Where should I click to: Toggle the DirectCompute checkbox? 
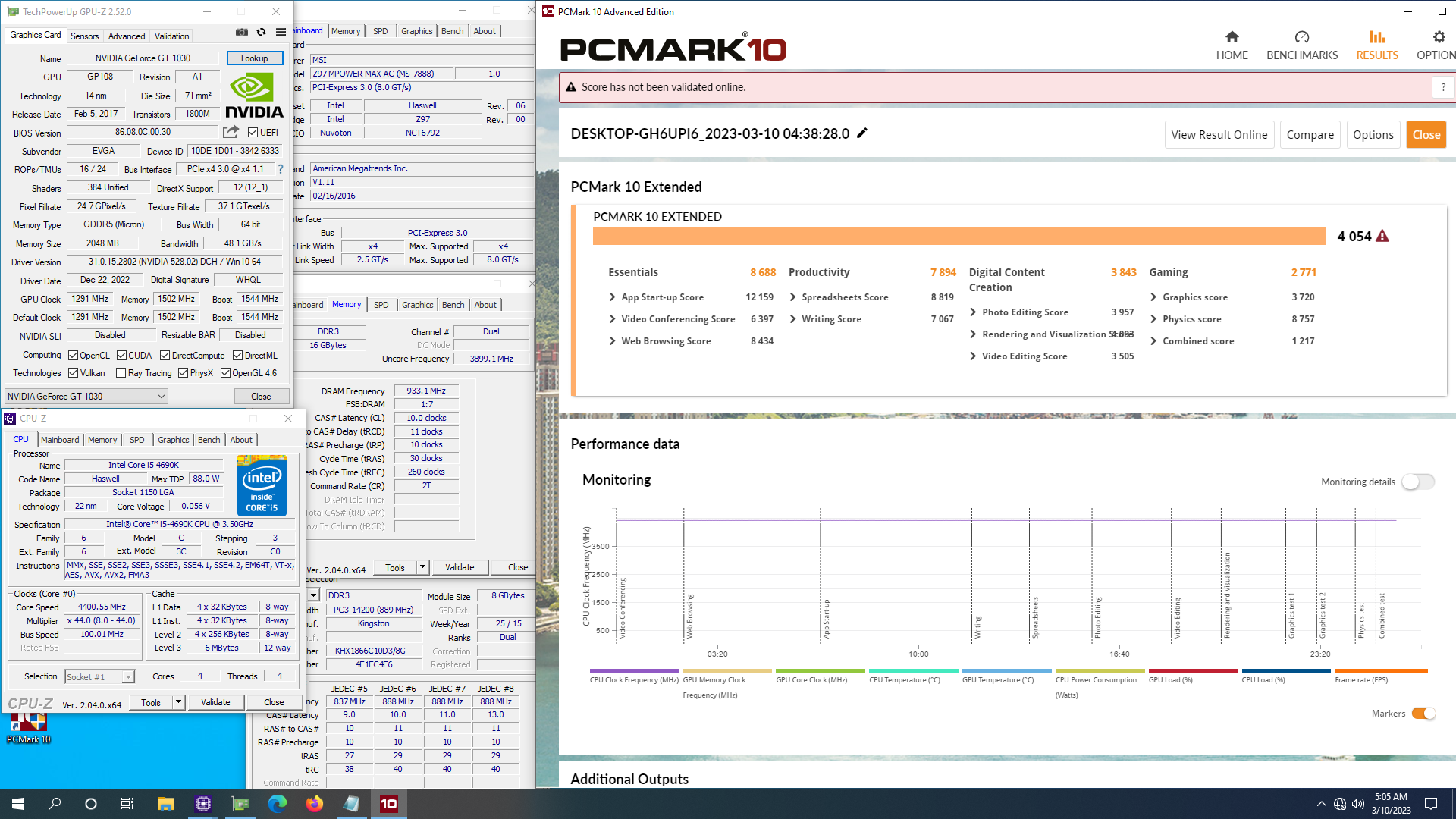click(x=165, y=355)
